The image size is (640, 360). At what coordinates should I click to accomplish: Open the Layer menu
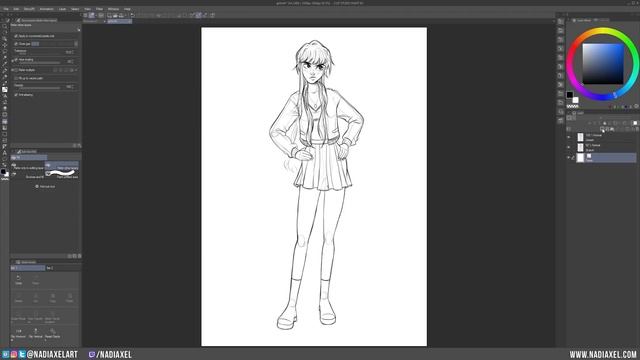click(62, 9)
